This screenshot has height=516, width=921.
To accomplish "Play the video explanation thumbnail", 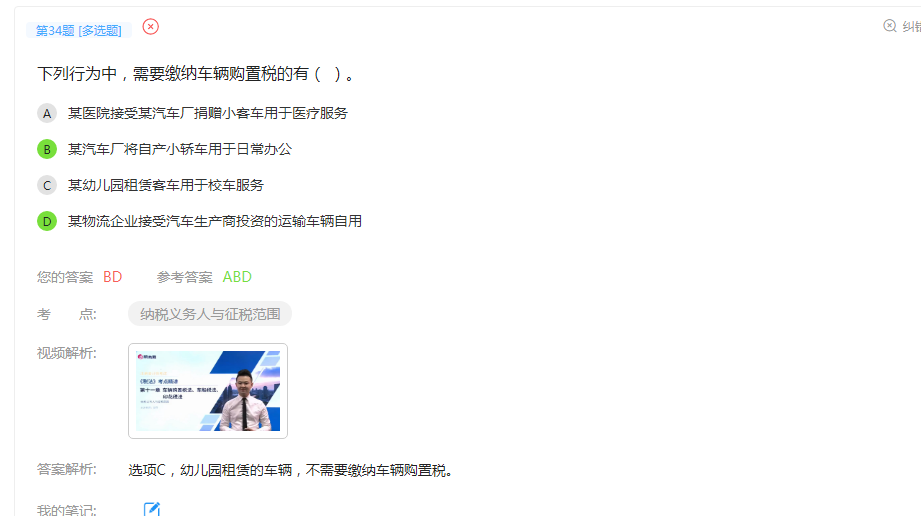I will point(208,391).
